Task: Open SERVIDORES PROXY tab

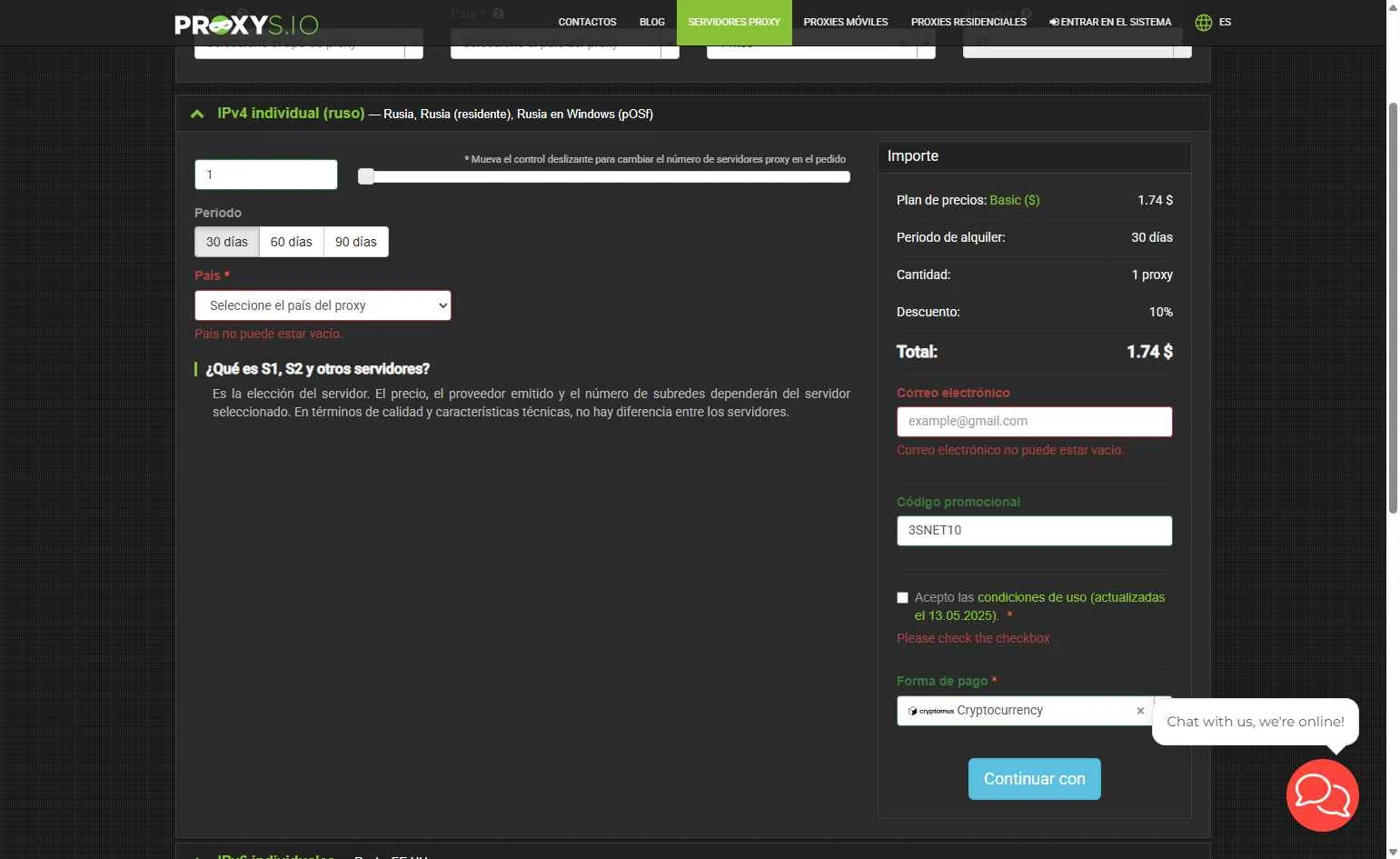Action: [734, 22]
